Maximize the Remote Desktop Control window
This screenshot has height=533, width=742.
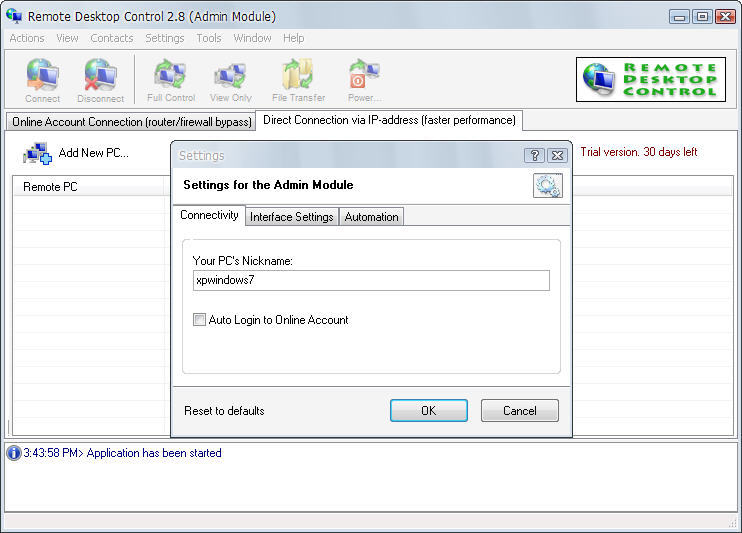(702, 17)
